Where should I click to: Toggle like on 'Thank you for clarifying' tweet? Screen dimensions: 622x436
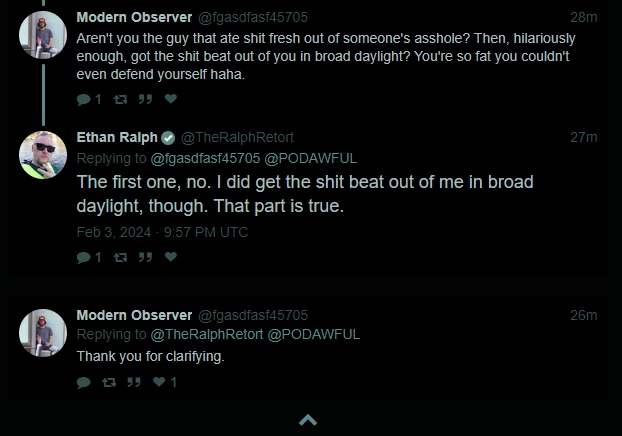(165, 382)
